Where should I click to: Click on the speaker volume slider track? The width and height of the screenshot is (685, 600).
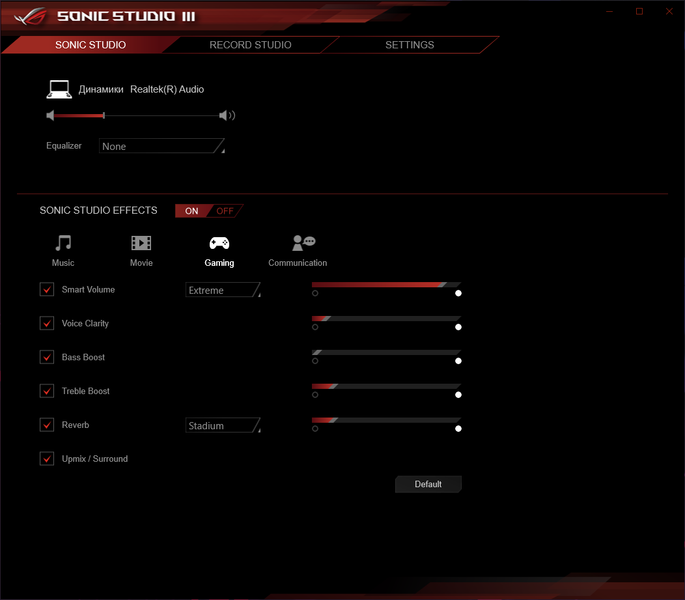pos(136,115)
